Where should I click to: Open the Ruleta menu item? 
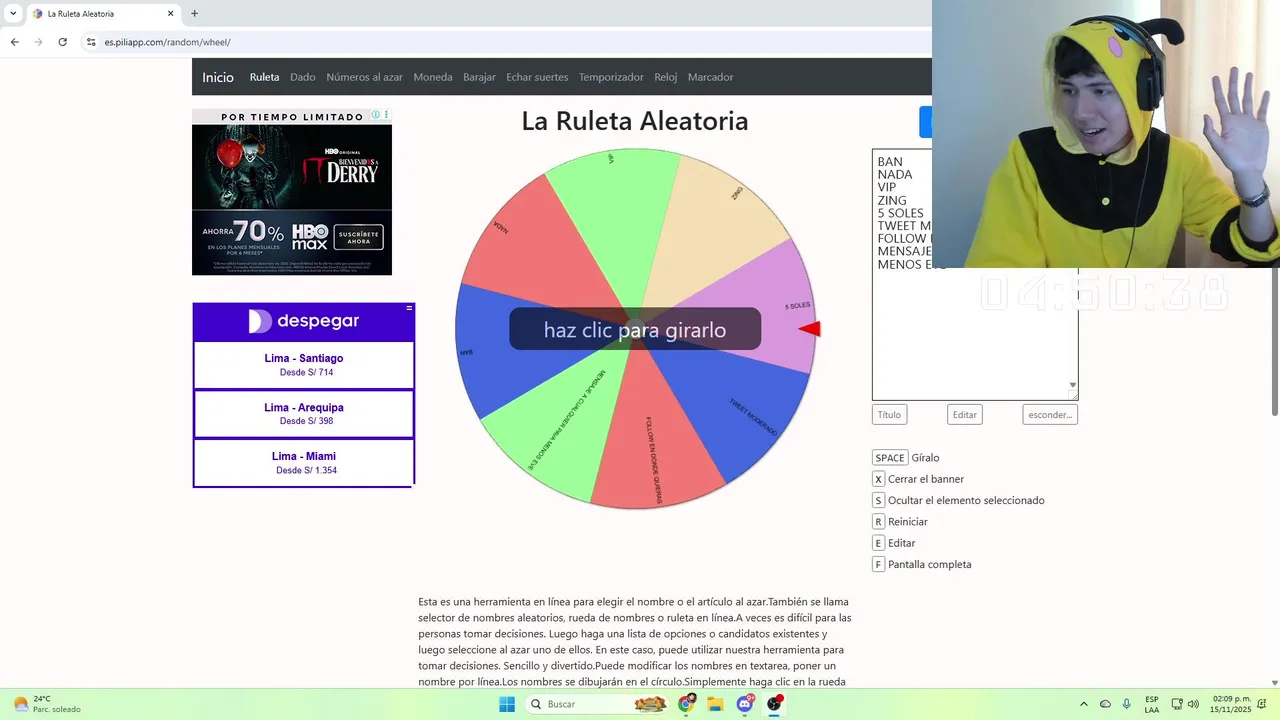point(264,77)
